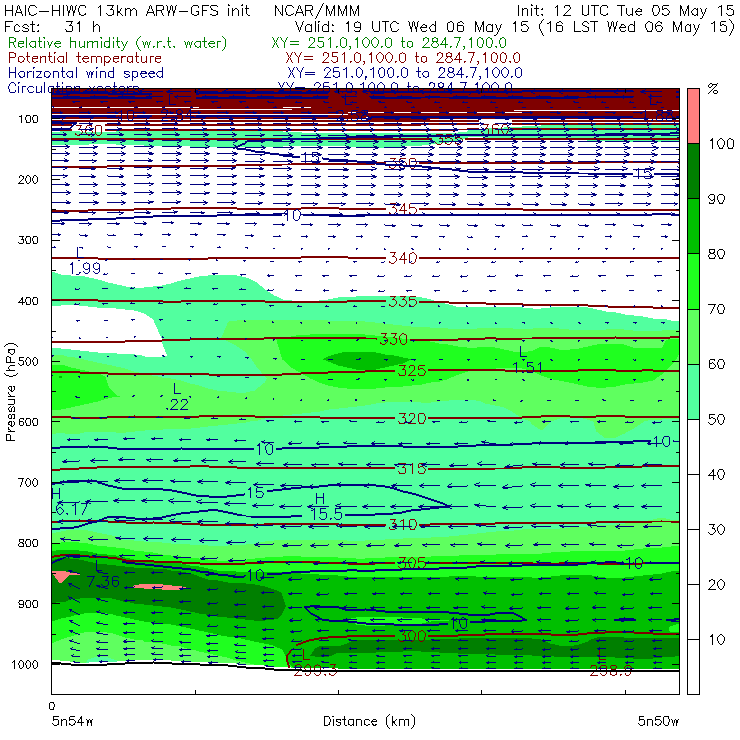740x740 pixels.
Task: Select the blue 'Horizontal wind speed' legend label
Action: pyautogui.click(x=85, y=73)
